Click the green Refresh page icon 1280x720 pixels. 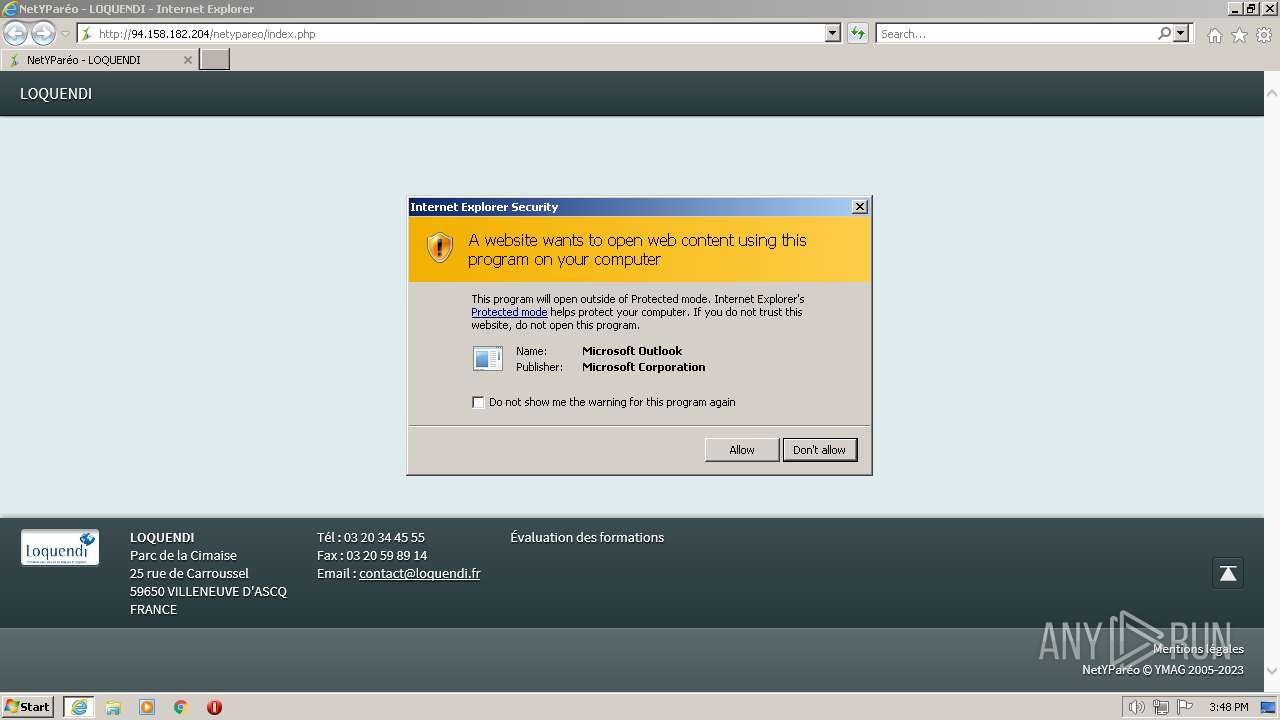click(x=858, y=33)
